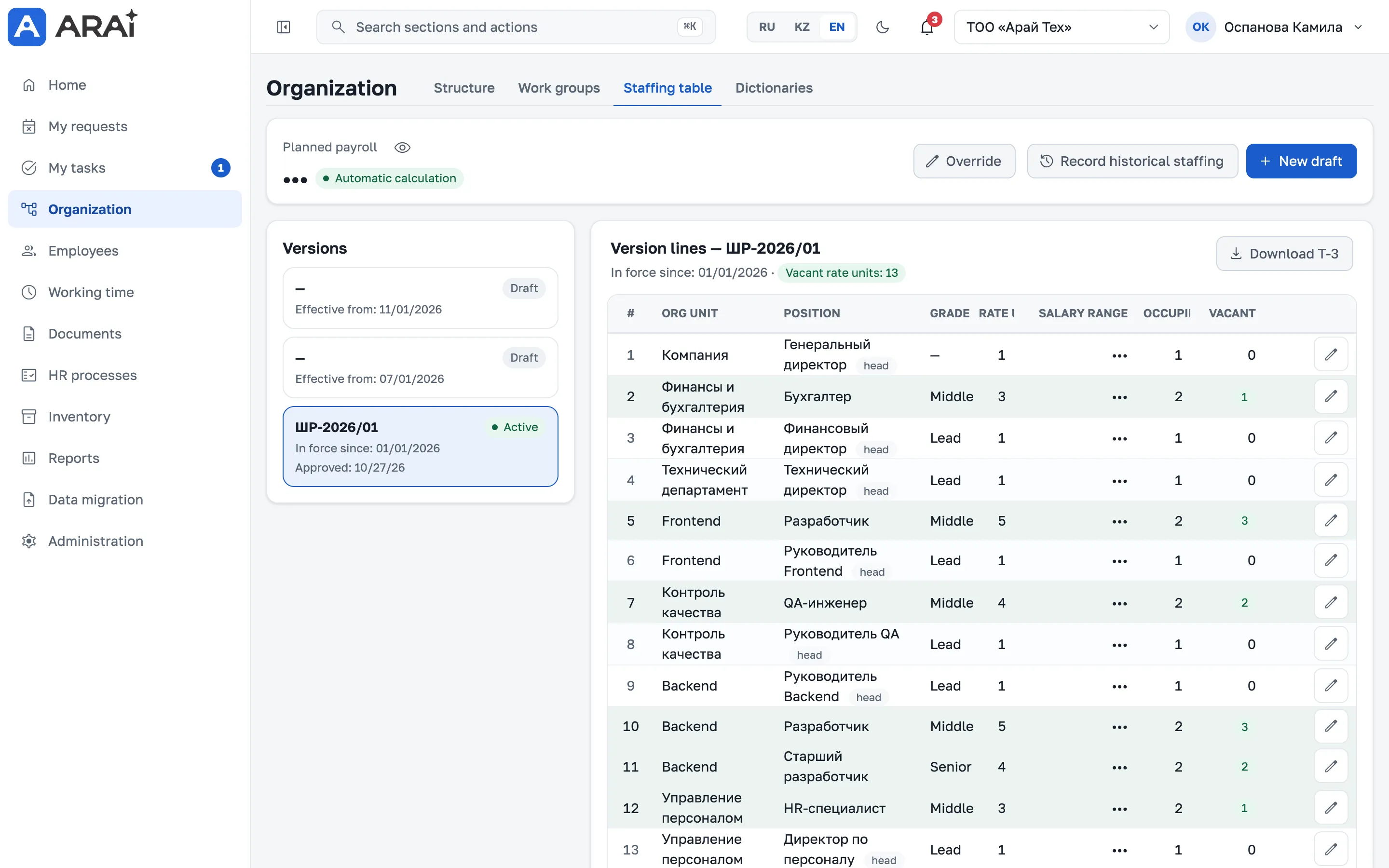The width and height of the screenshot is (1389, 868).
Task: Switch to Work groups tab
Action: [558, 88]
